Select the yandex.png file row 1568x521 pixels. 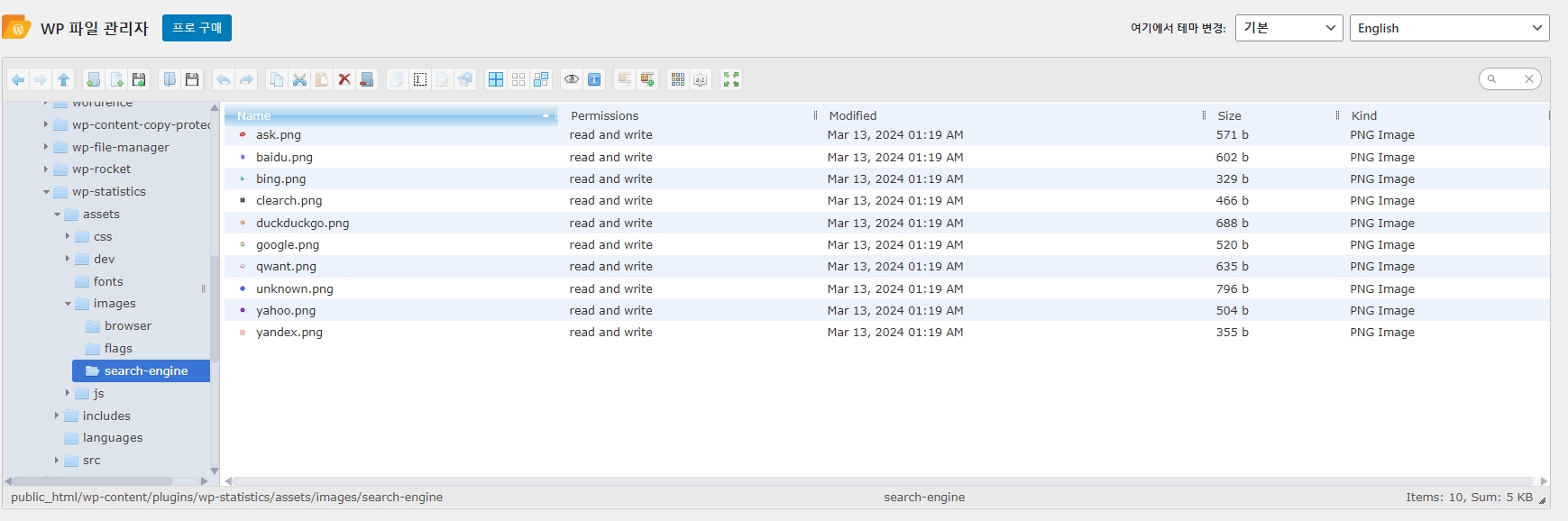coord(886,332)
